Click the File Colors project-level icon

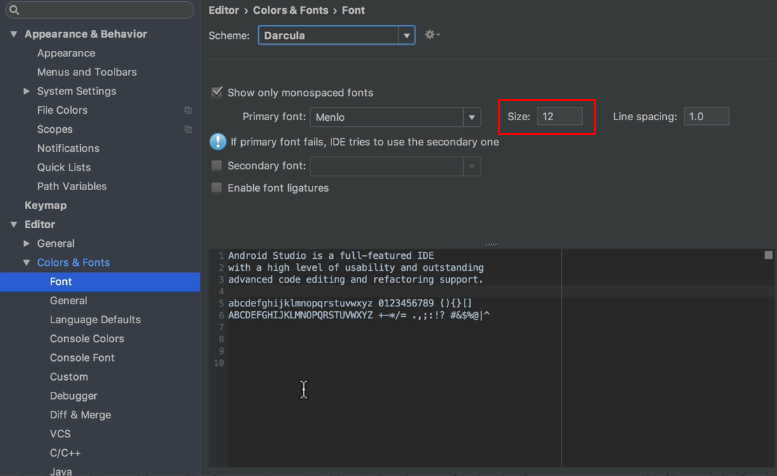coord(188,110)
